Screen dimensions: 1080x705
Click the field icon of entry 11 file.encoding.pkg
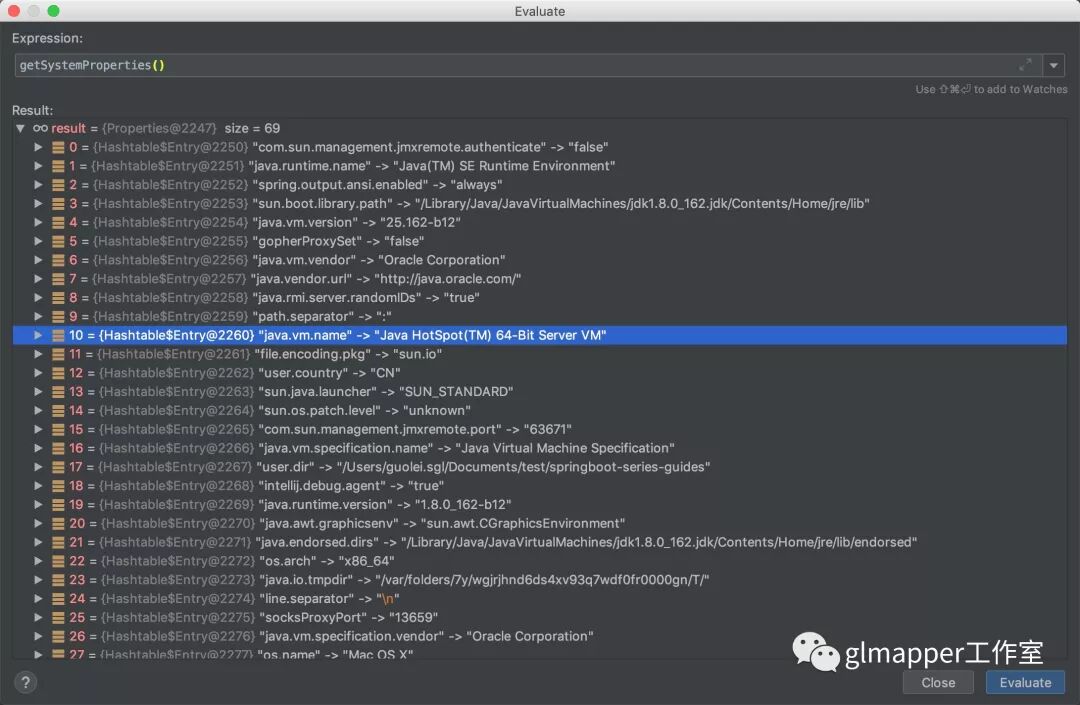point(59,354)
